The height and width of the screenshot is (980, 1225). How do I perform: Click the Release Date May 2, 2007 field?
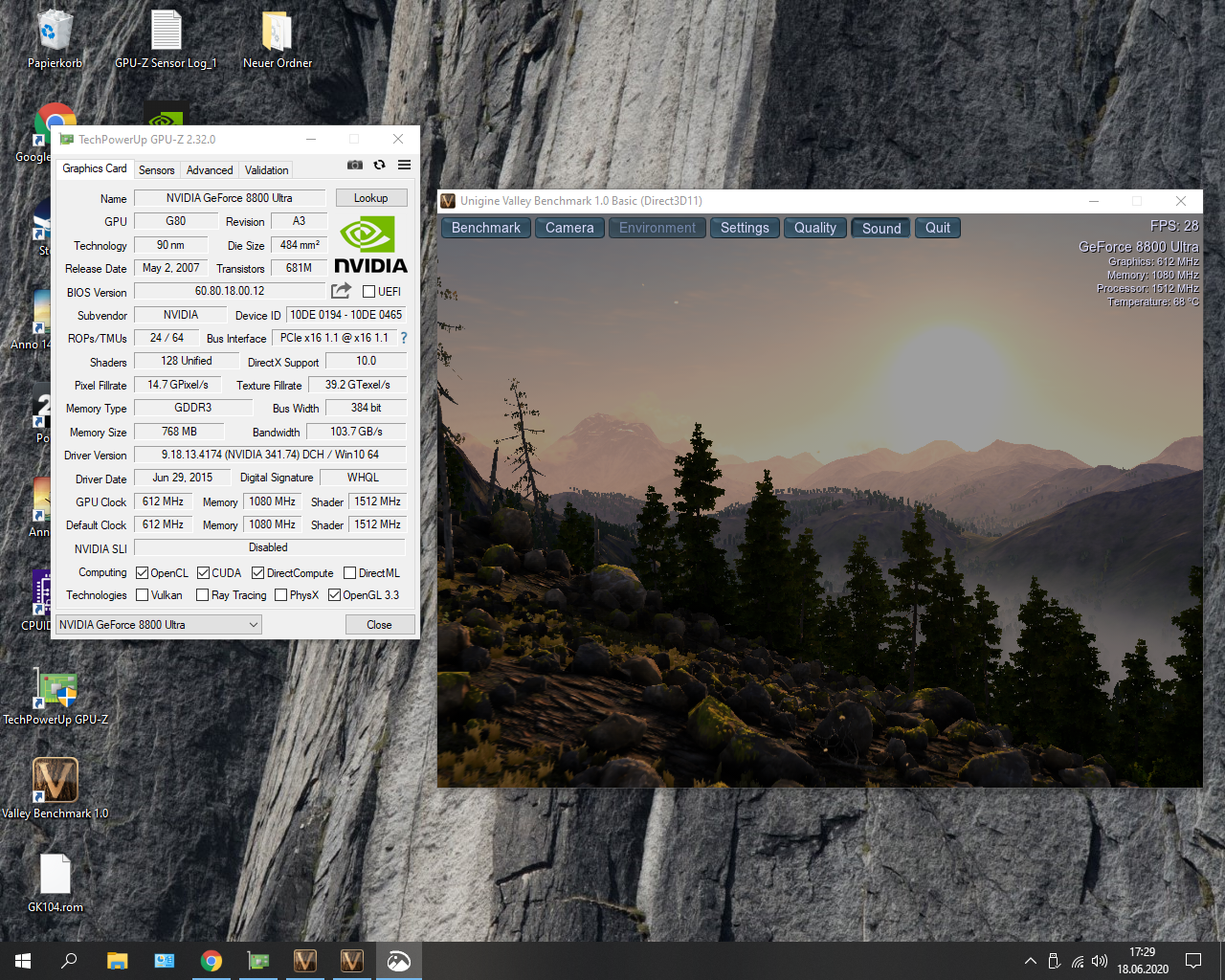point(171,268)
